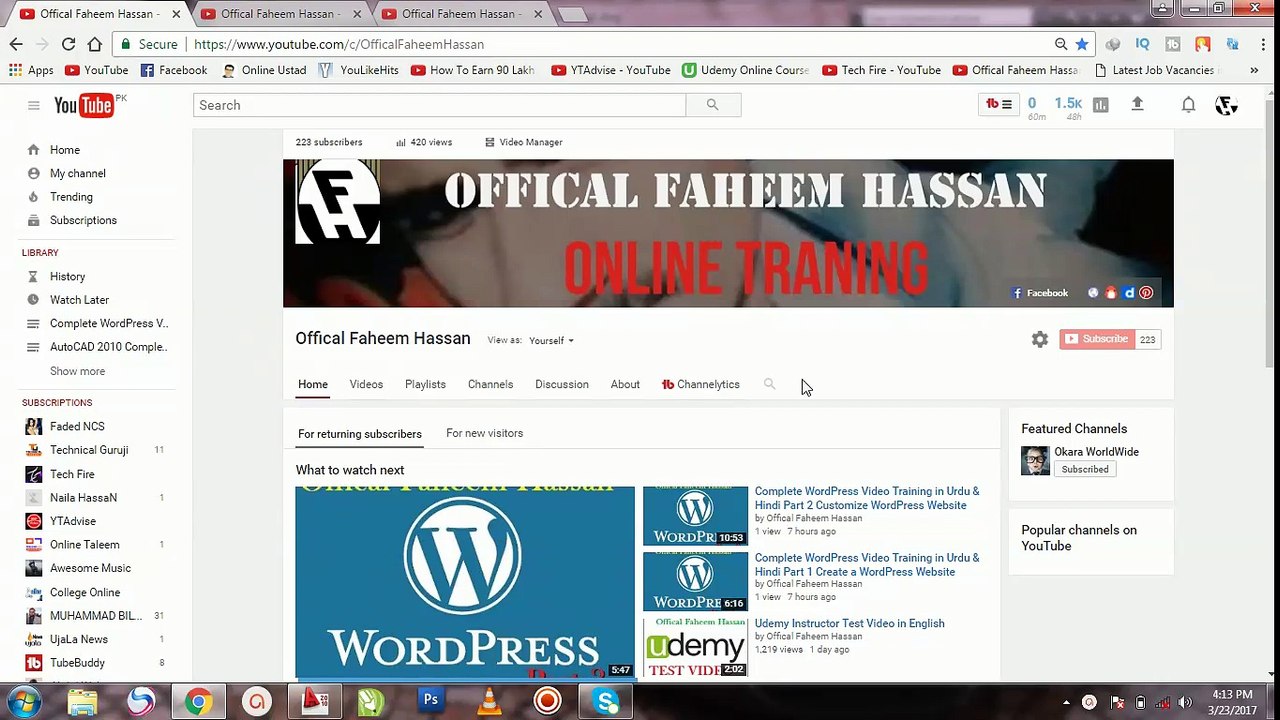This screenshot has width=1280, height=720.
Task: Click the upload arrow icon
Action: click(1137, 104)
